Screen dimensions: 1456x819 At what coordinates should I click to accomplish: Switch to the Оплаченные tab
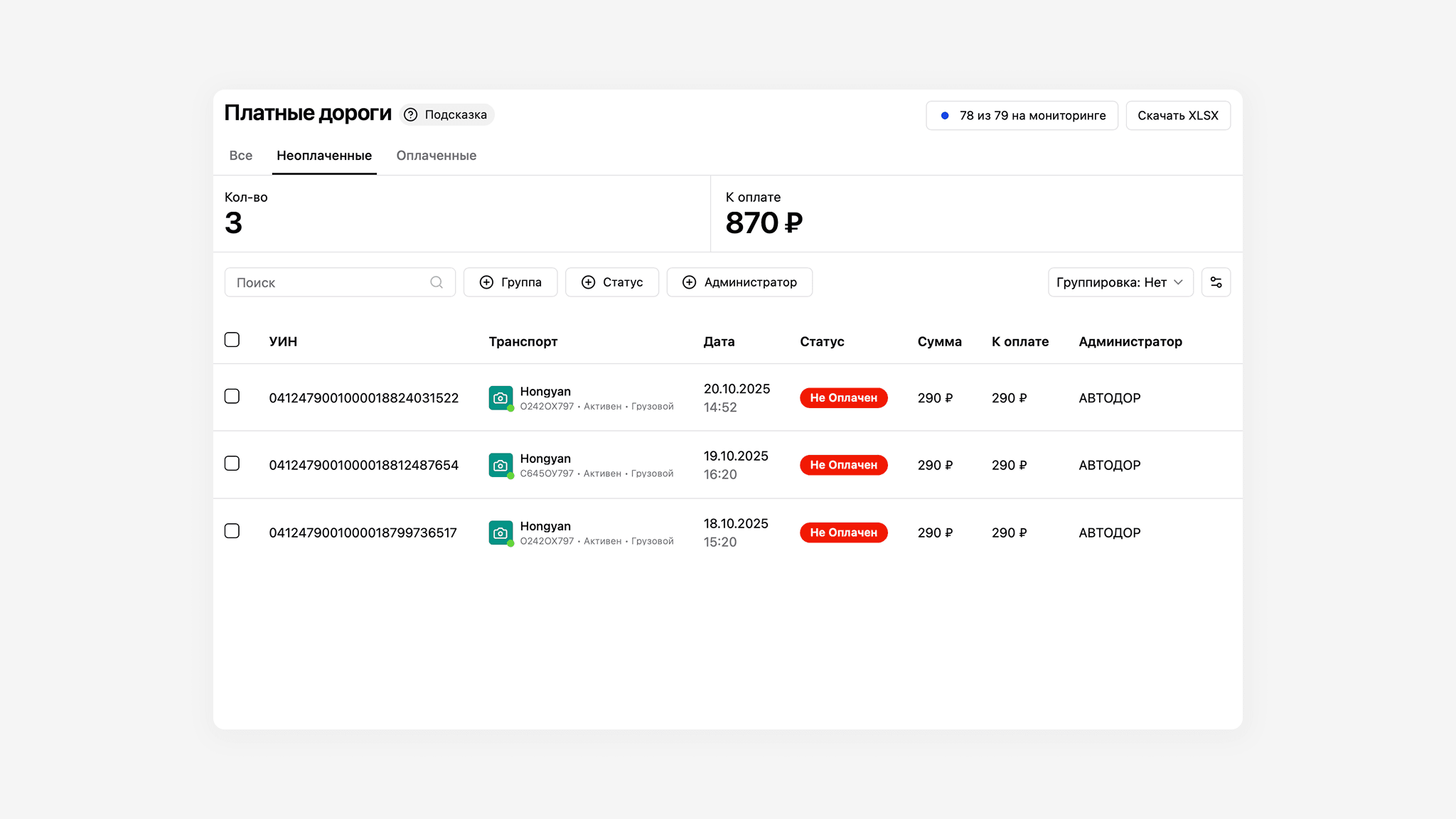[x=436, y=156]
